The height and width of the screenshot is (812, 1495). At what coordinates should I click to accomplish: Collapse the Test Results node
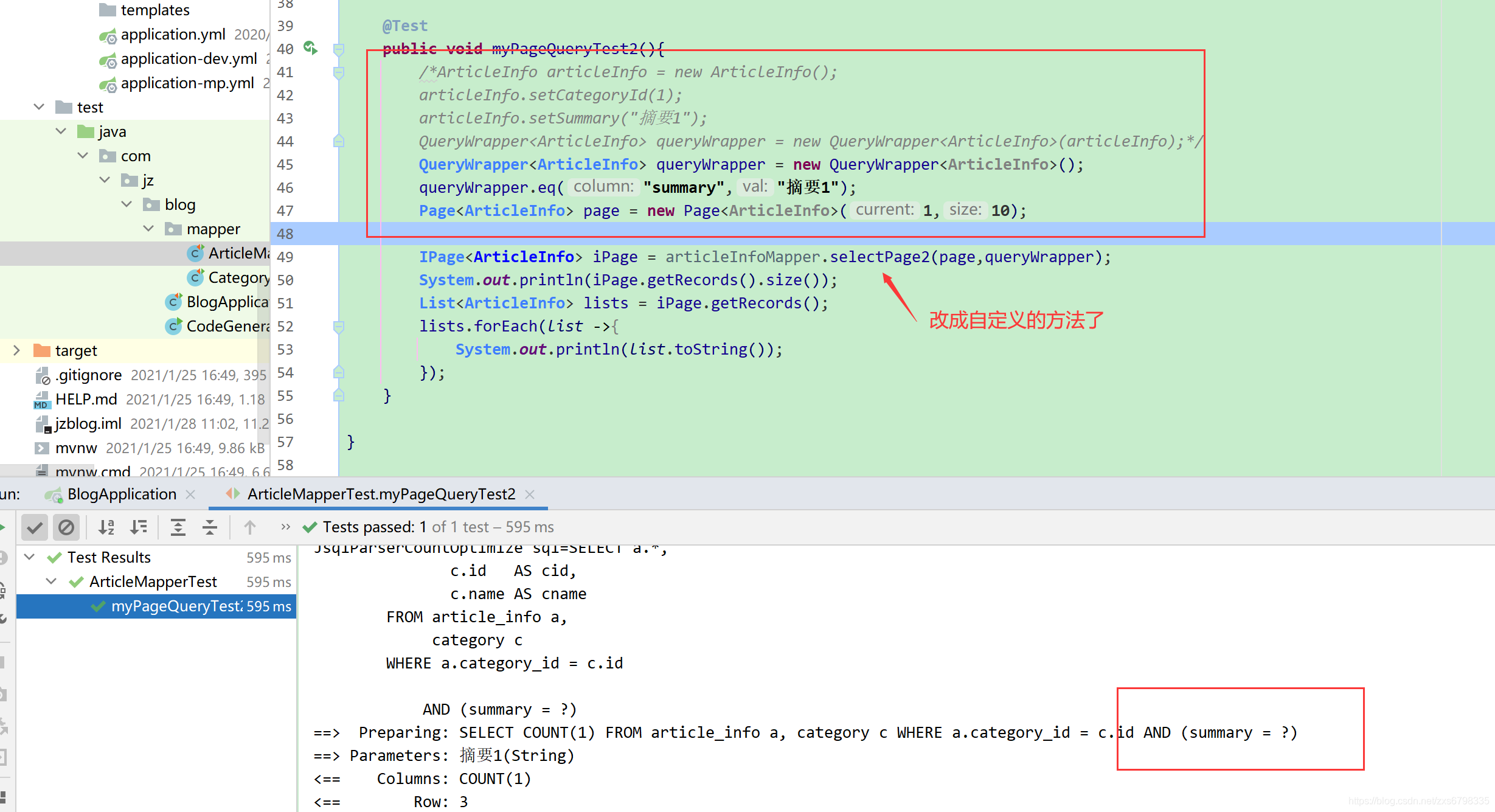[29, 557]
